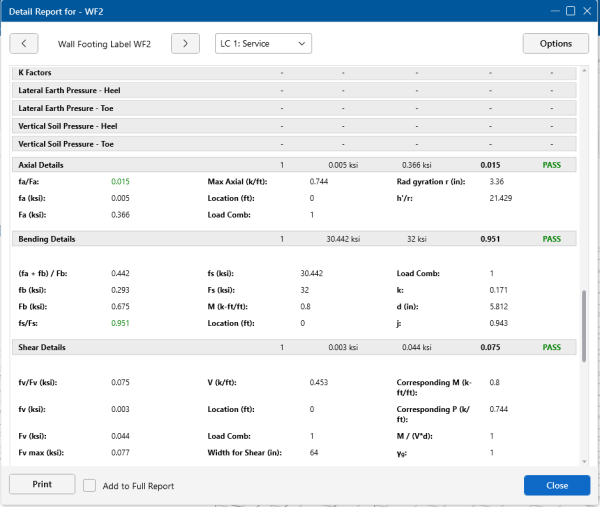This screenshot has height=507, width=600.
Task: Click the vertical scrollbar thumb of the report
Action: 585,325
